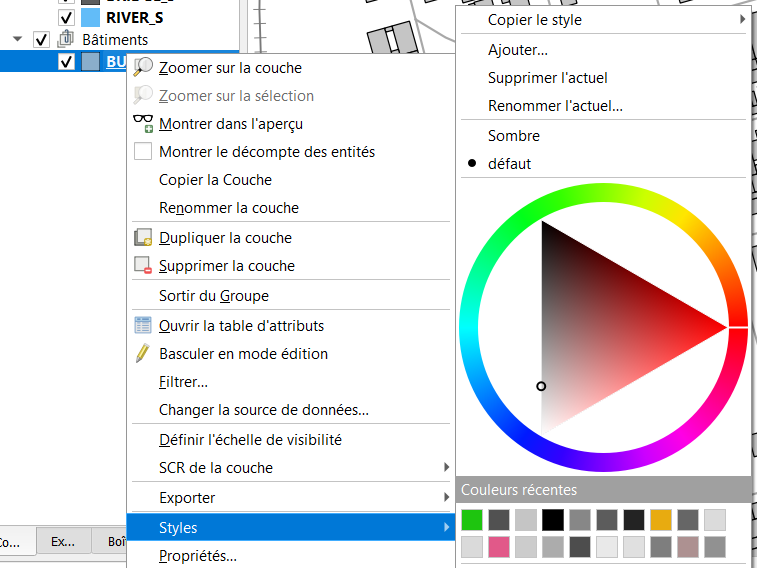The height and width of the screenshot is (568, 757).
Task: Pick the pink recent color swatch
Action: (x=499, y=547)
